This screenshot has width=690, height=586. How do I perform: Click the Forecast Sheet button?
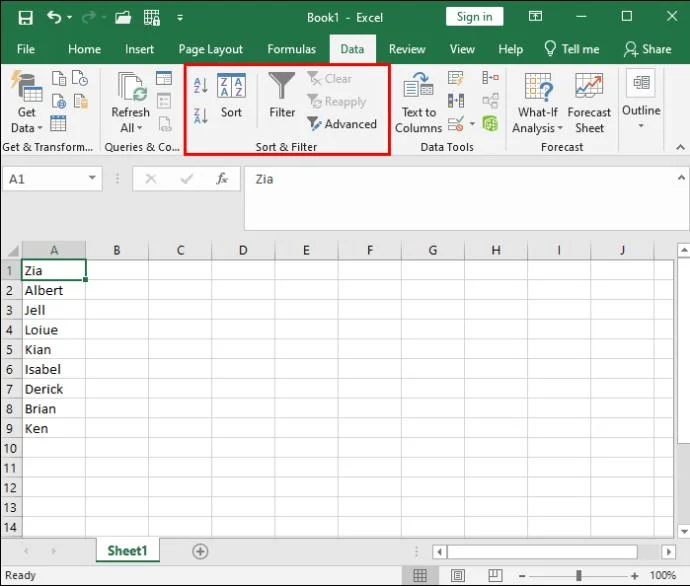(x=589, y=103)
